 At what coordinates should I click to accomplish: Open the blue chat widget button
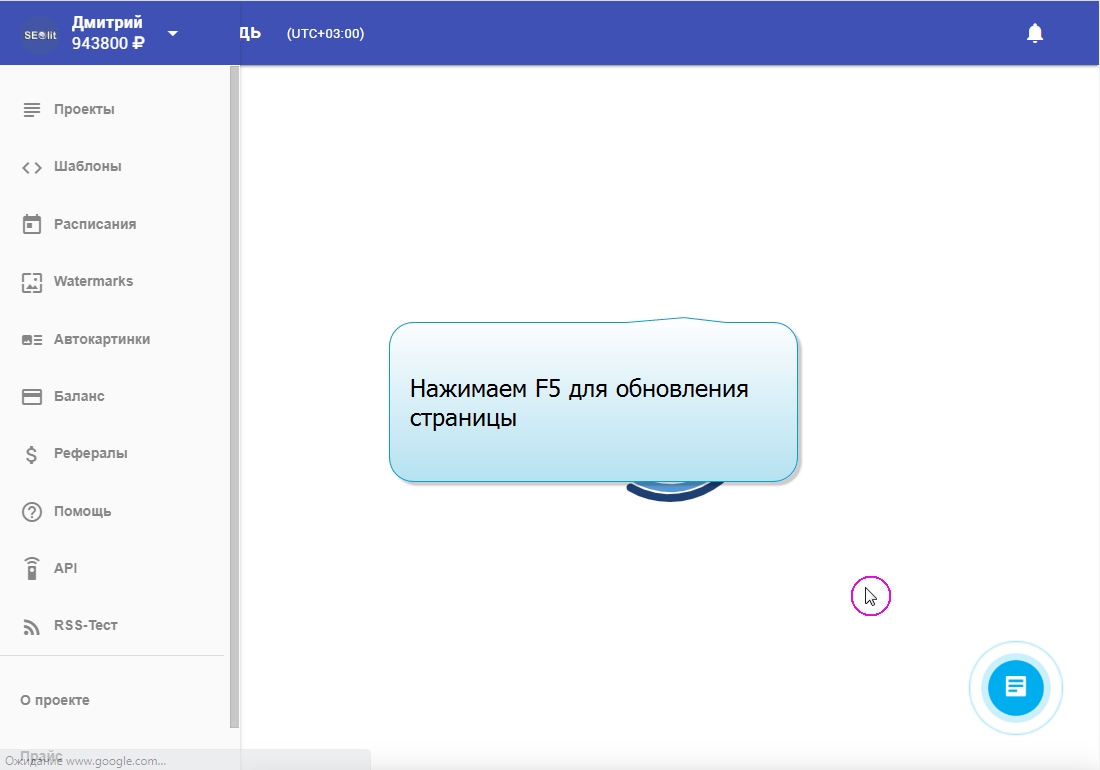[x=1015, y=687]
